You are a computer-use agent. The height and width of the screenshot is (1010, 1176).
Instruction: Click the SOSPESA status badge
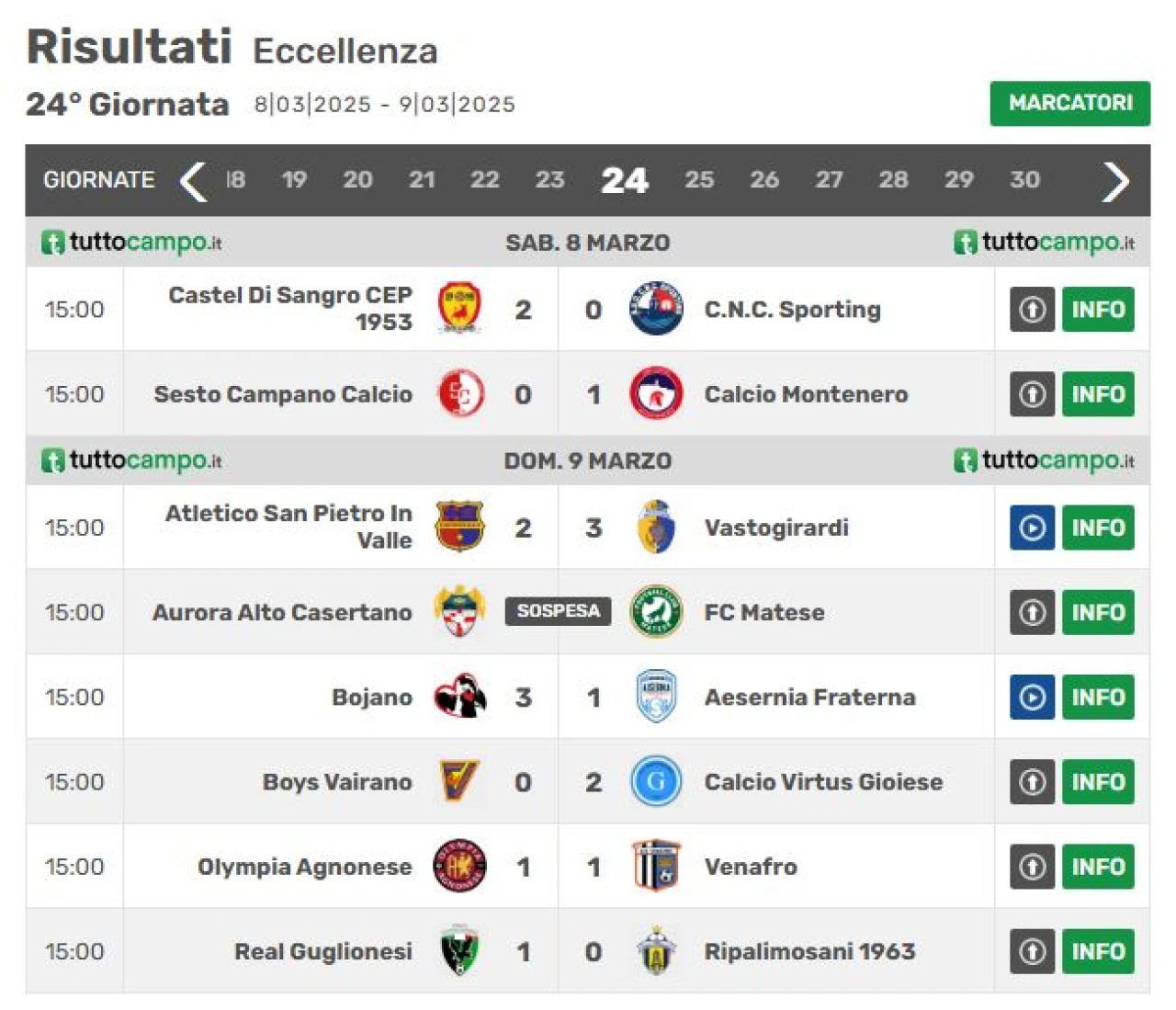[558, 611]
